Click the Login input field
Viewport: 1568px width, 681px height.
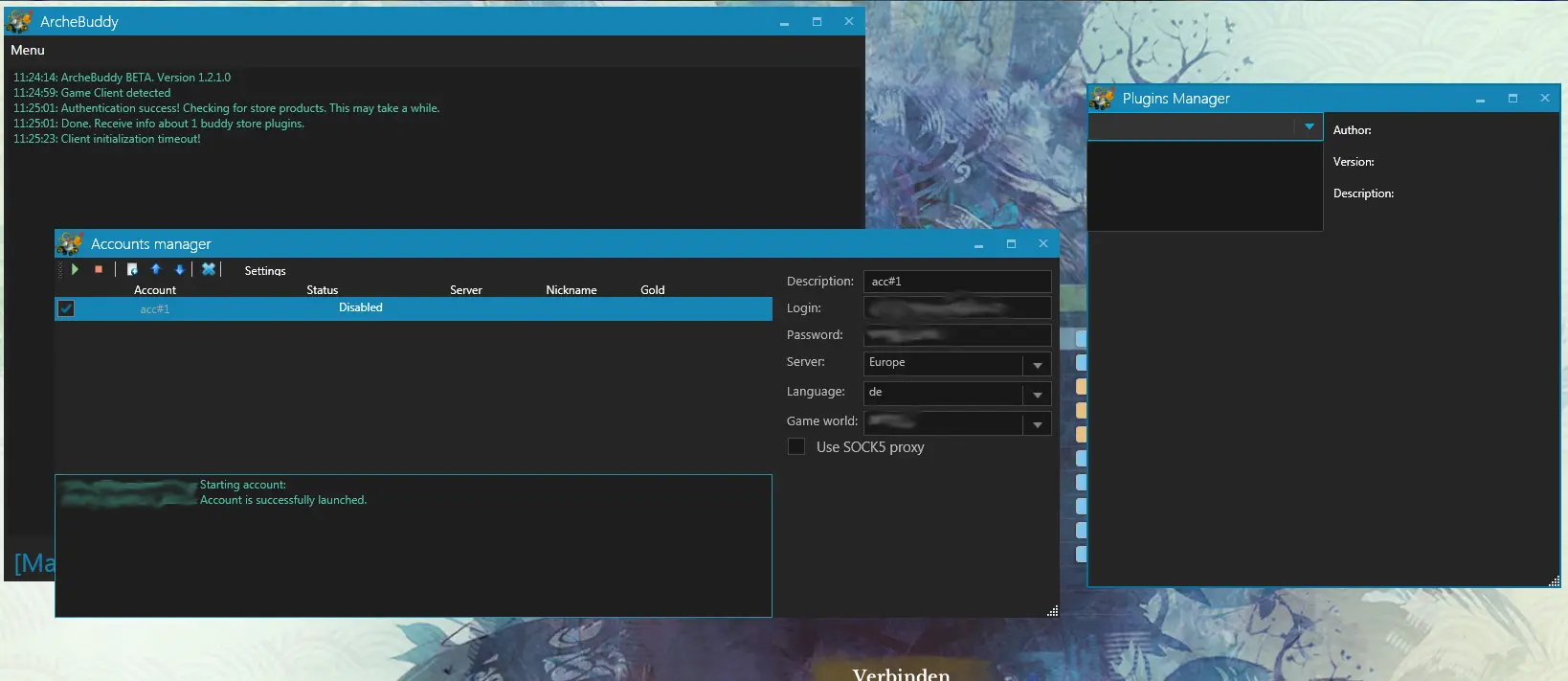957,307
